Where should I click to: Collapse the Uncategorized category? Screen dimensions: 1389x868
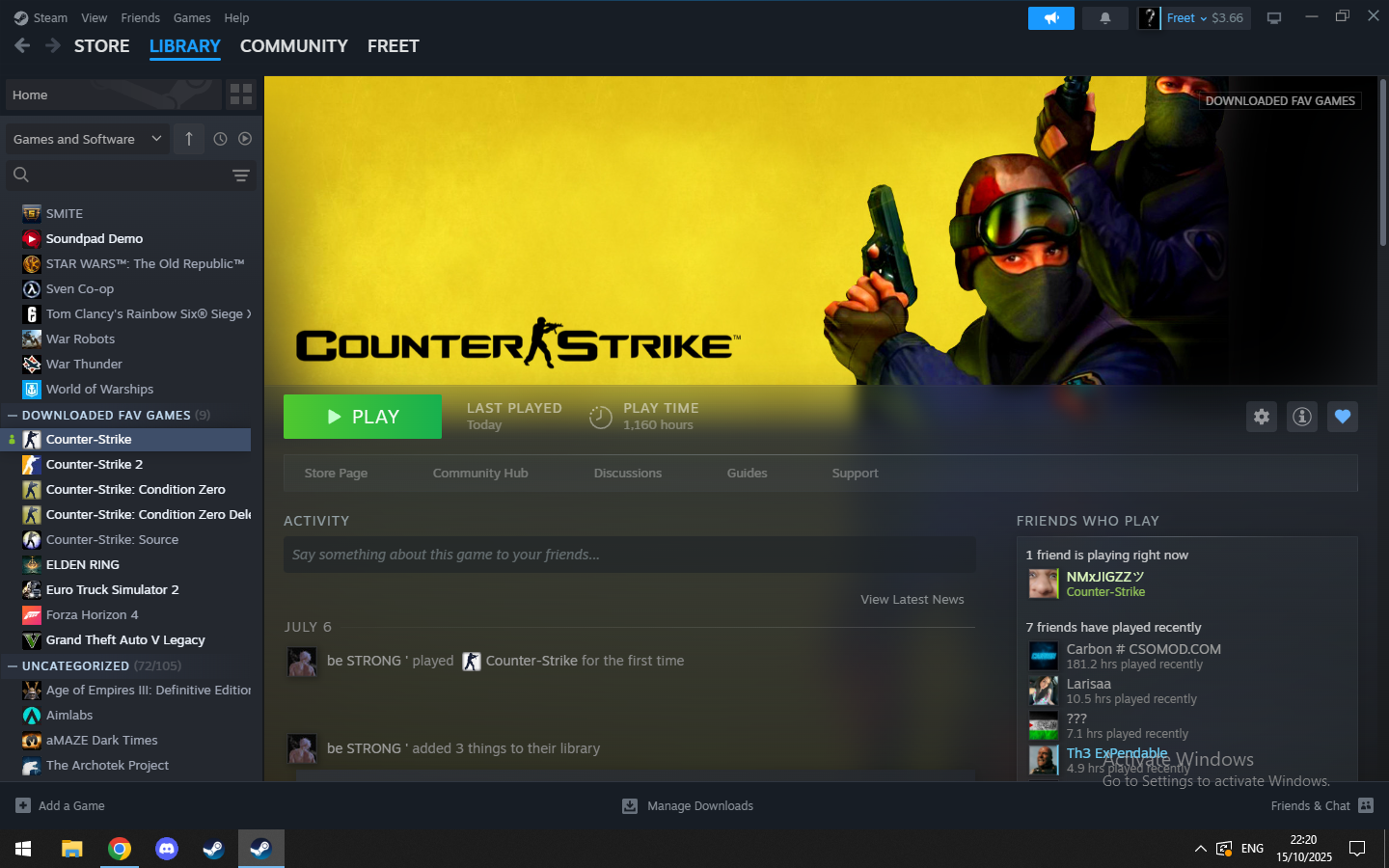coord(13,666)
